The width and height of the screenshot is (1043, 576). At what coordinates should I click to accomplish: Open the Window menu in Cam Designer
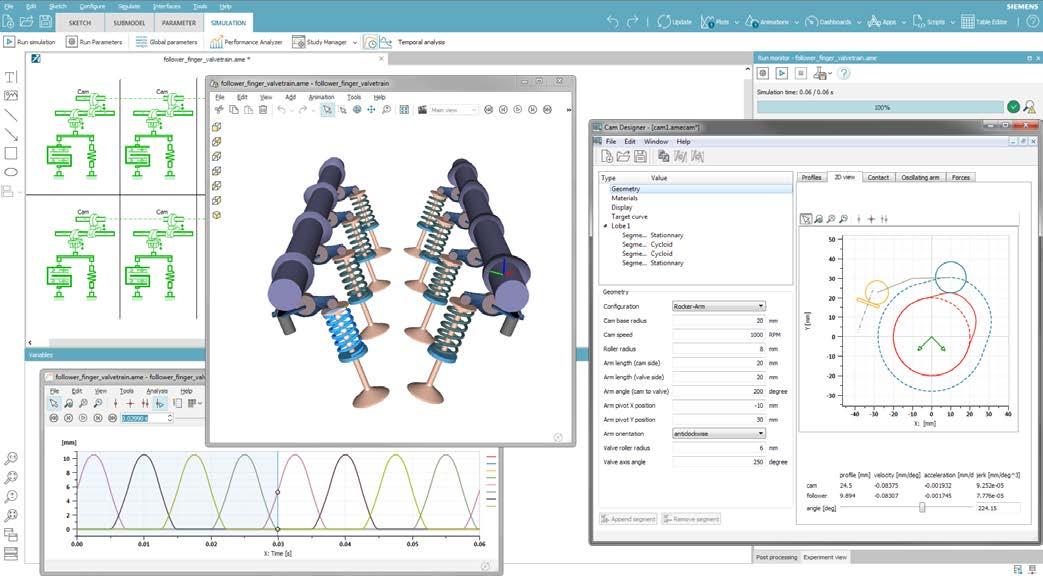pos(656,142)
